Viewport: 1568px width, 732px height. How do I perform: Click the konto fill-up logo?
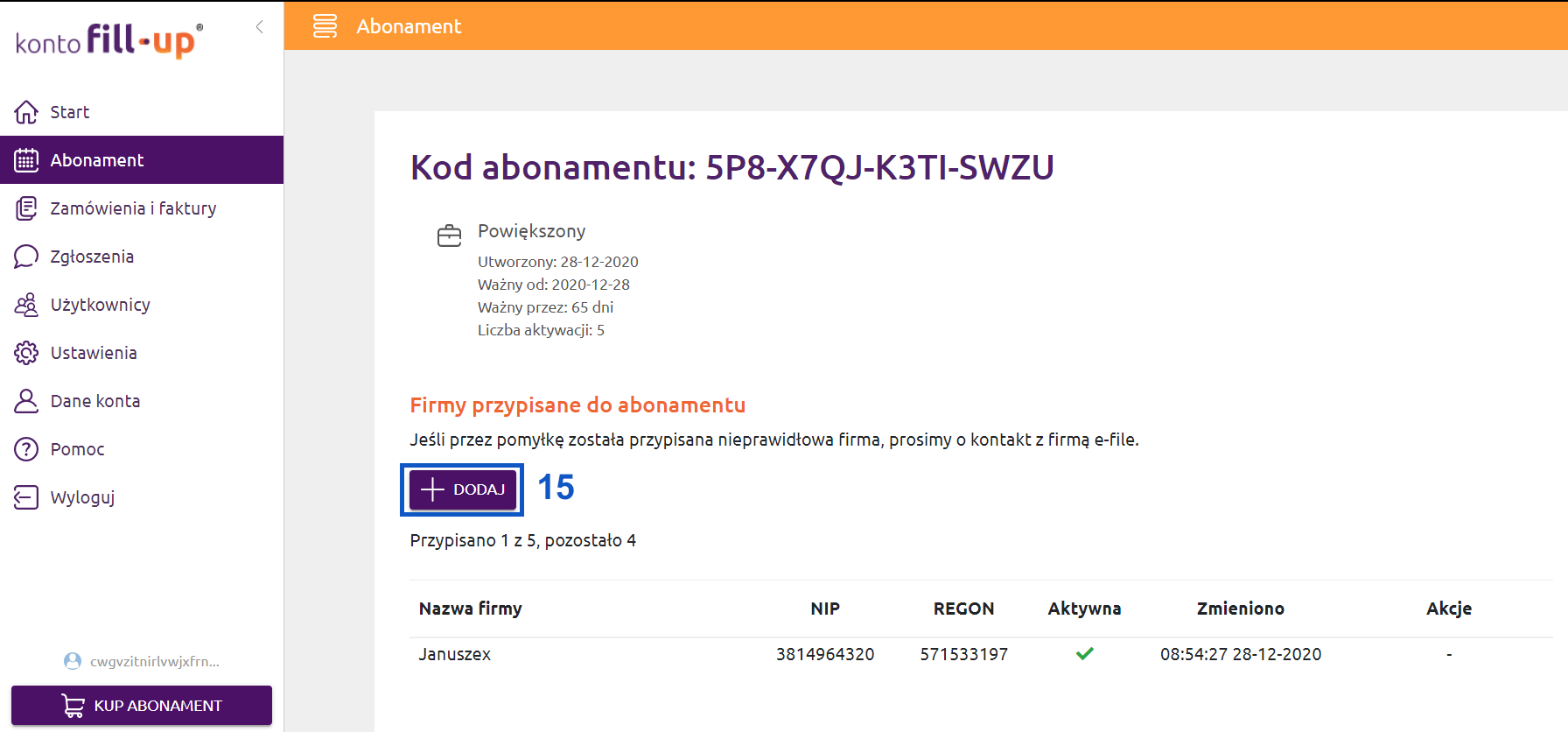click(109, 41)
